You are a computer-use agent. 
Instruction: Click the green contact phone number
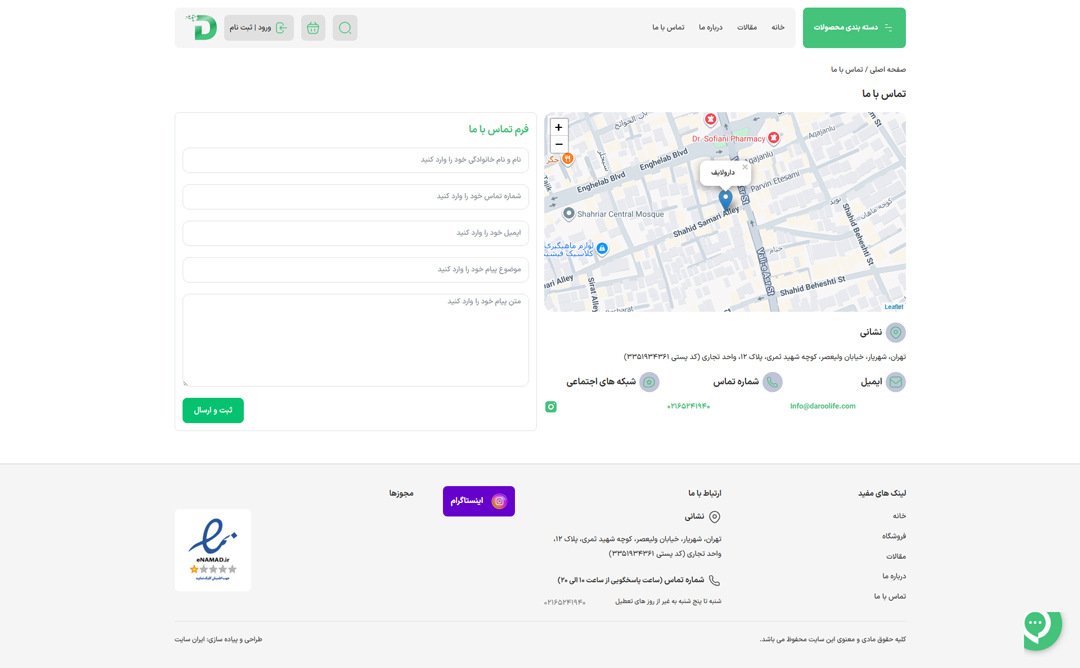[x=688, y=406]
